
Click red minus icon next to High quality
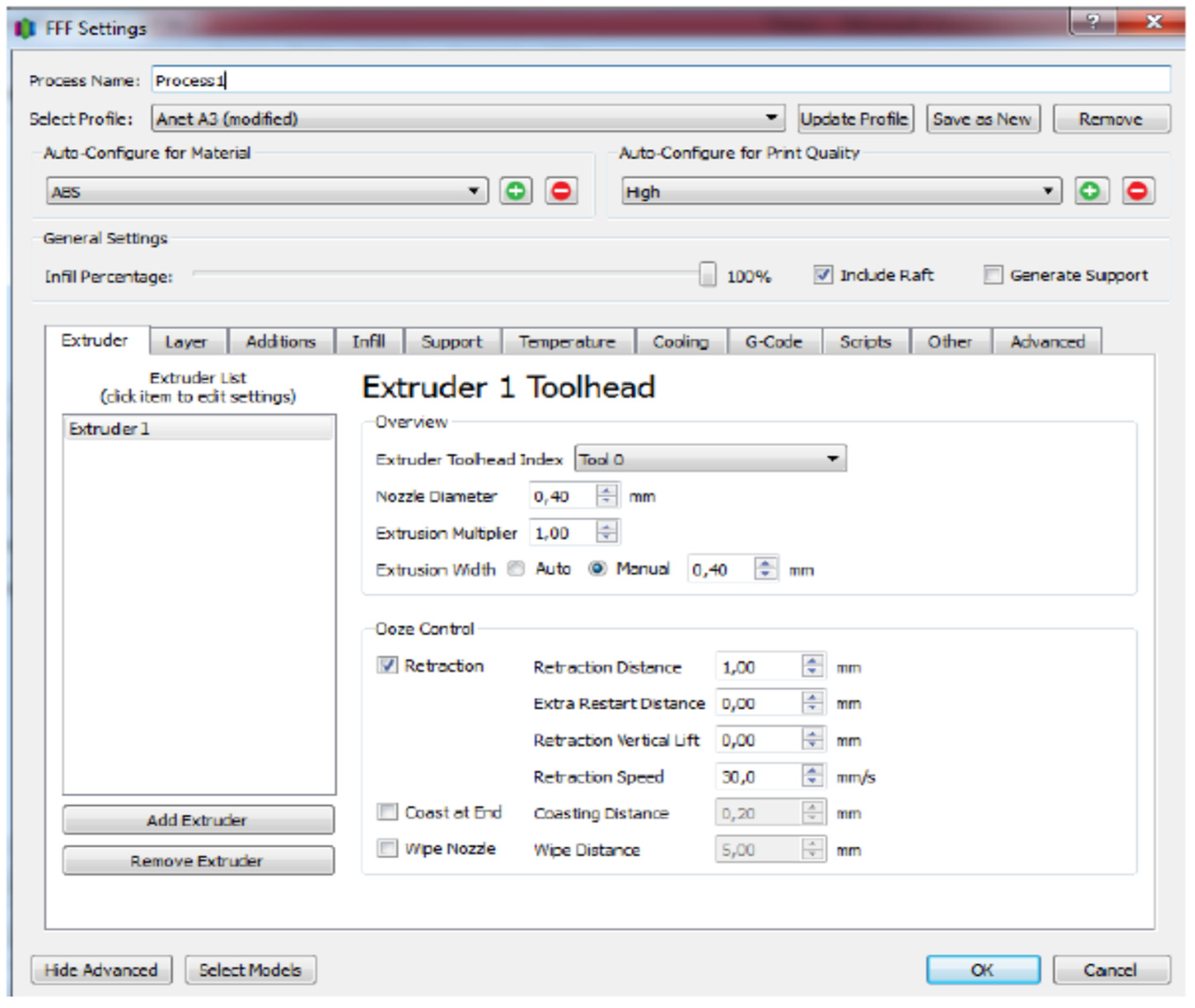pyautogui.click(x=1137, y=191)
